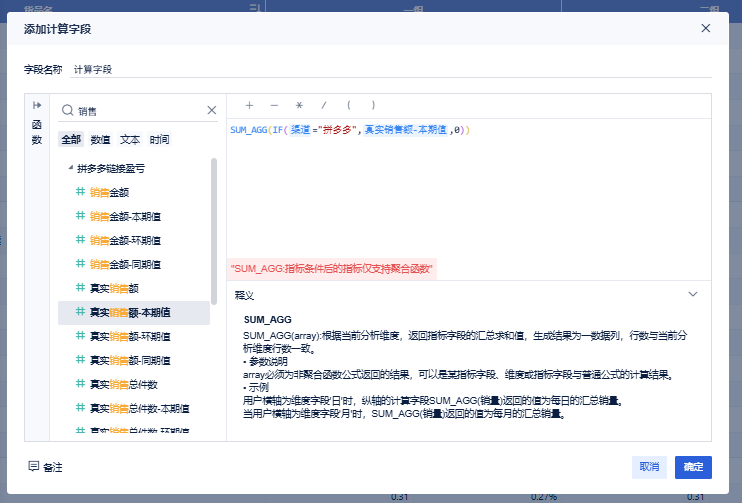Switch to the 数值 filter tab
The width and height of the screenshot is (742, 503).
[100, 140]
